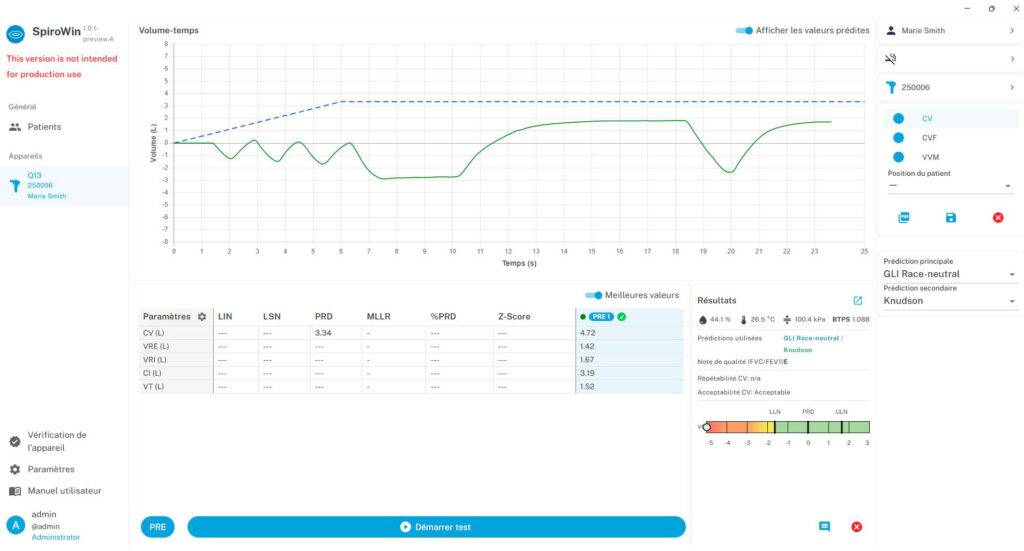Click the Patients people icon
Image resolution: width=1024 pixels, height=551 pixels.
click(x=15, y=127)
